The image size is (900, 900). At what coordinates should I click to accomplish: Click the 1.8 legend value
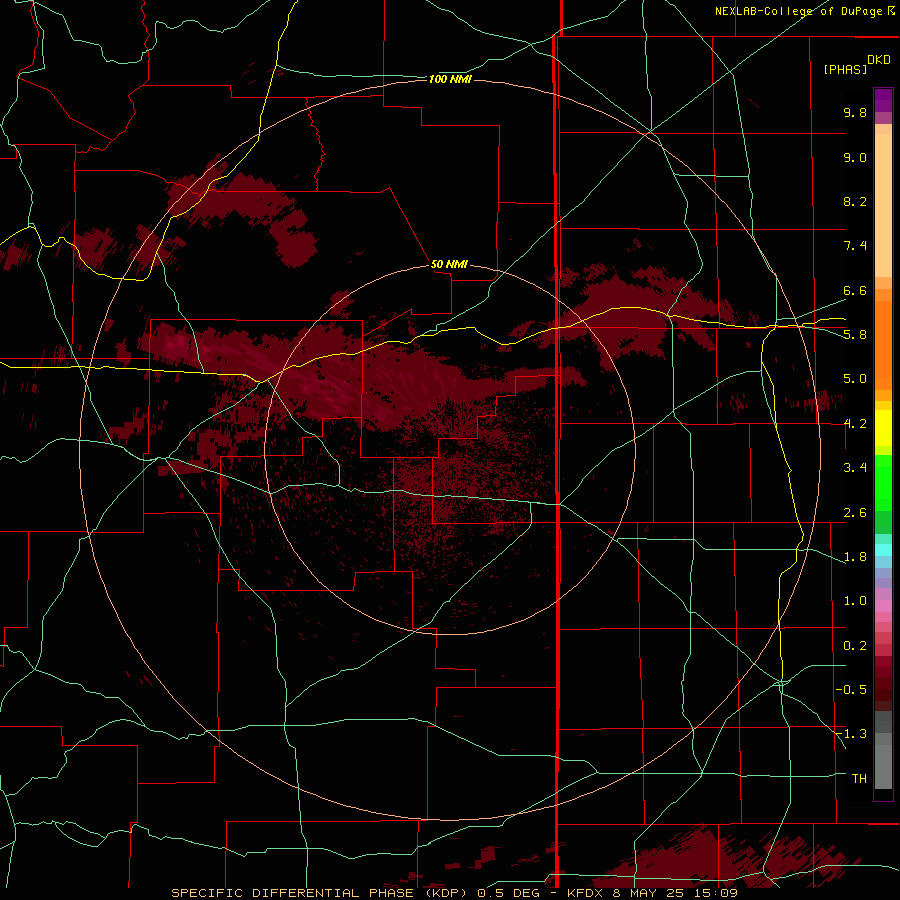tap(855, 557)
